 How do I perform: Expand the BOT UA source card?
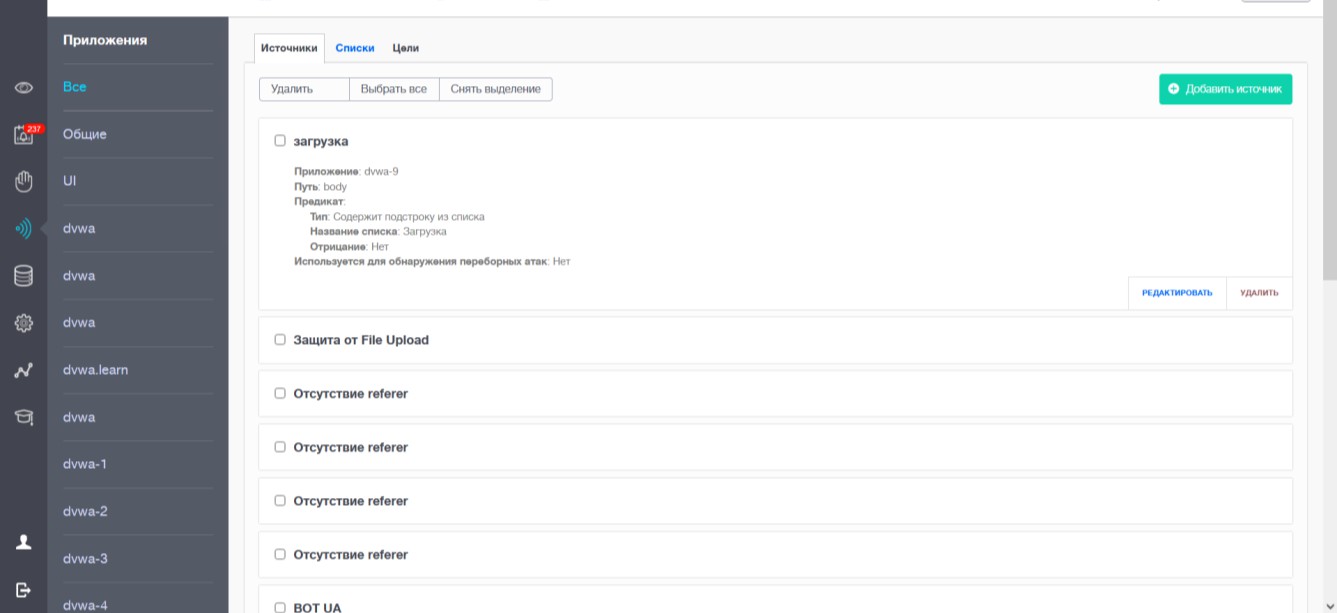775,600
